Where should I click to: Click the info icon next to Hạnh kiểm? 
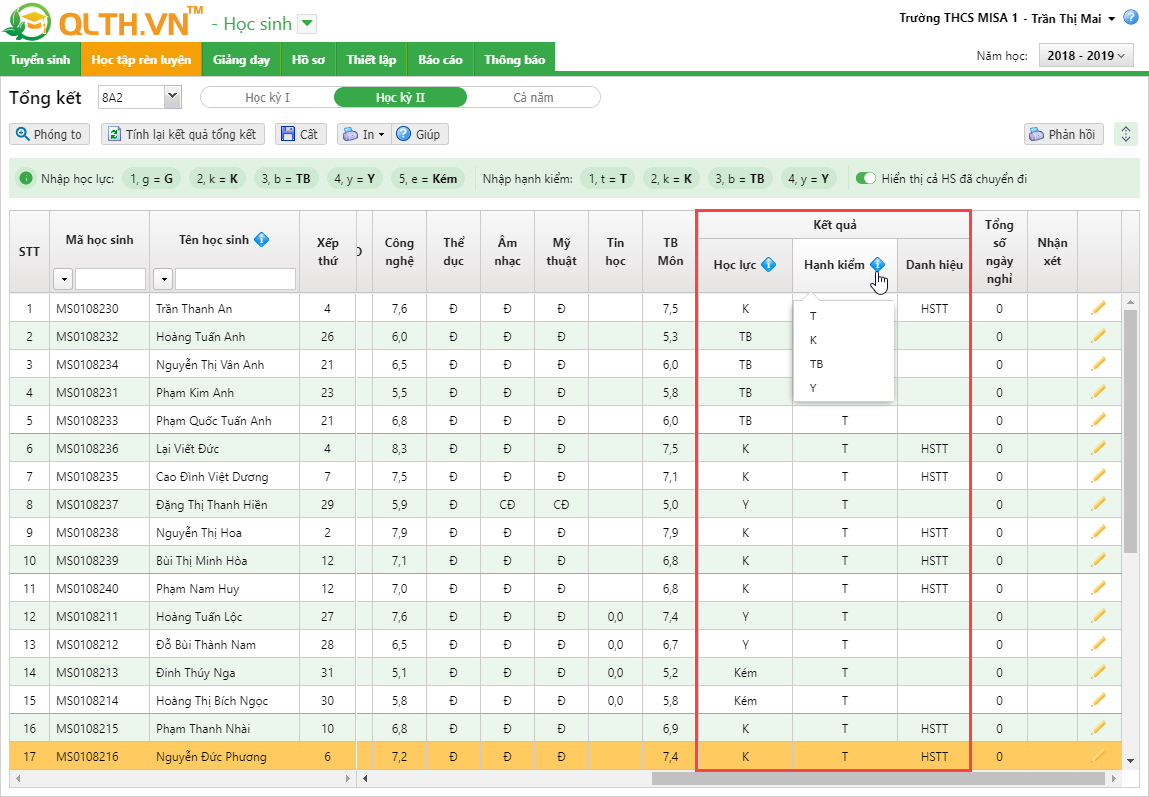877,264
